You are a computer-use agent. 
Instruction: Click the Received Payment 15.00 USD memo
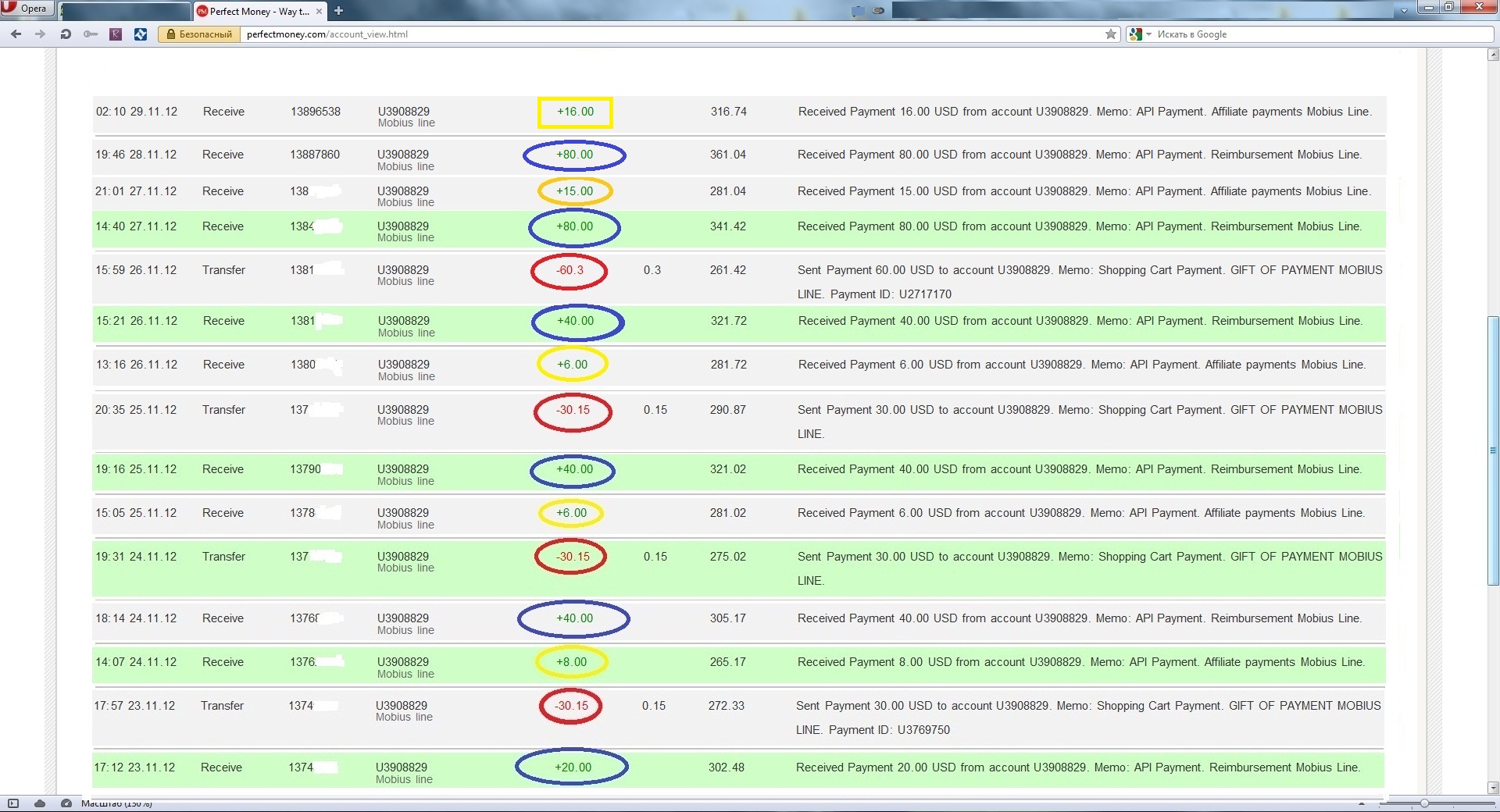[x=1084, y=191]
